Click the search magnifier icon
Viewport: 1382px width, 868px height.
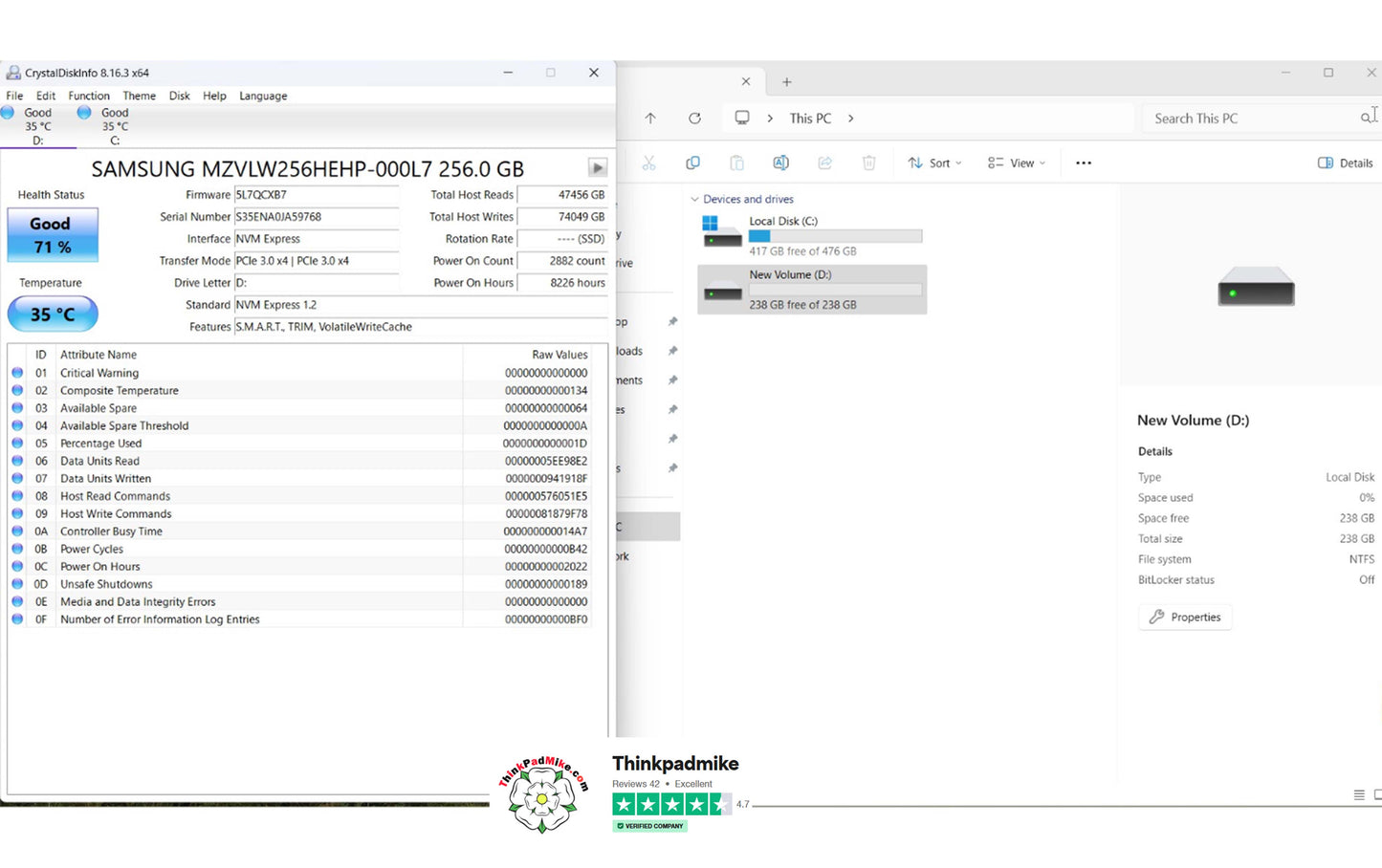1367,118
